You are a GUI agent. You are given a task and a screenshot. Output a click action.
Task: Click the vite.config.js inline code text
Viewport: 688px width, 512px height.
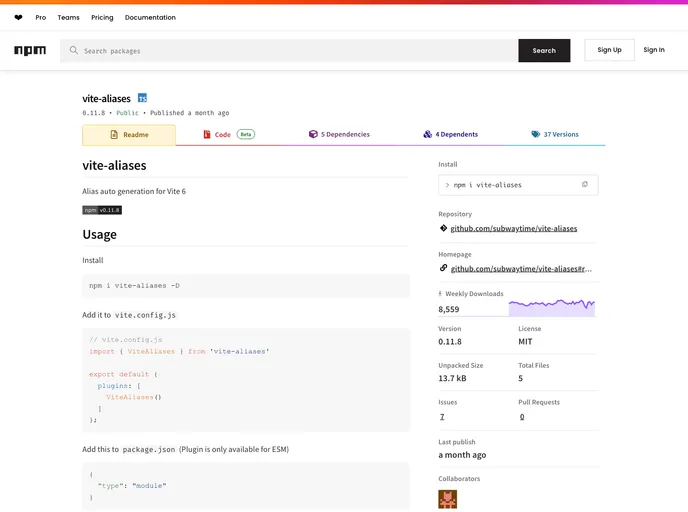click(x=145, y=315)
